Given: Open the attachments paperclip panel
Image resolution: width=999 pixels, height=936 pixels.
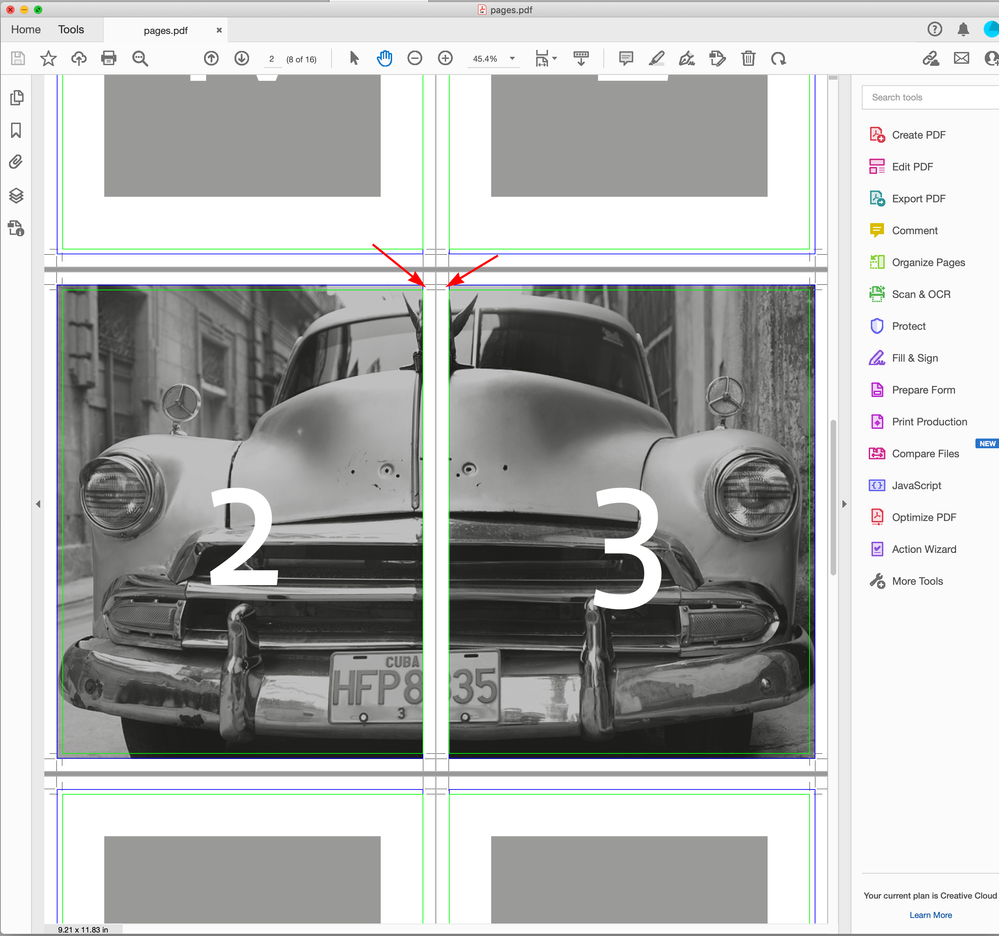Looking at the screenshot, I should [16, 162].
